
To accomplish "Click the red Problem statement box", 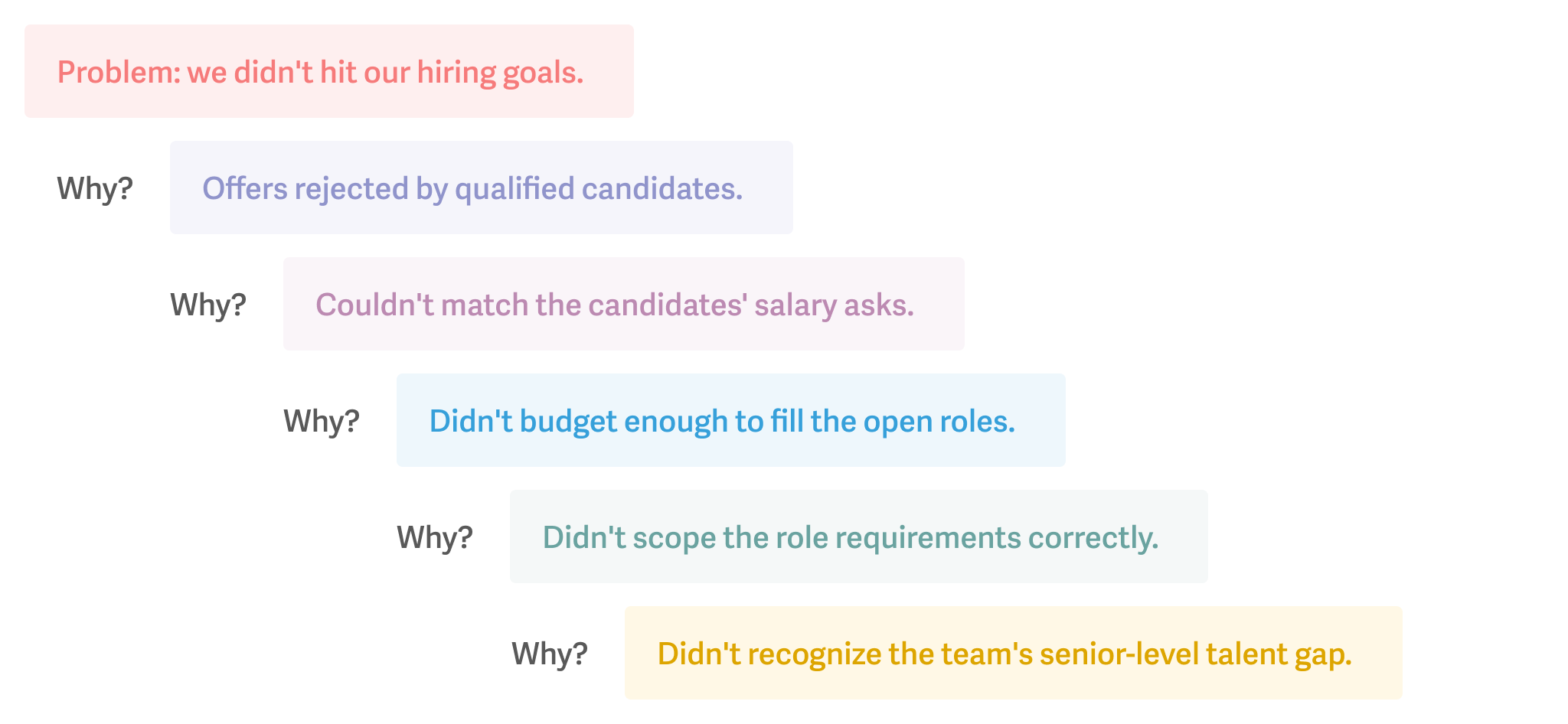I will [x=329, y=71].
